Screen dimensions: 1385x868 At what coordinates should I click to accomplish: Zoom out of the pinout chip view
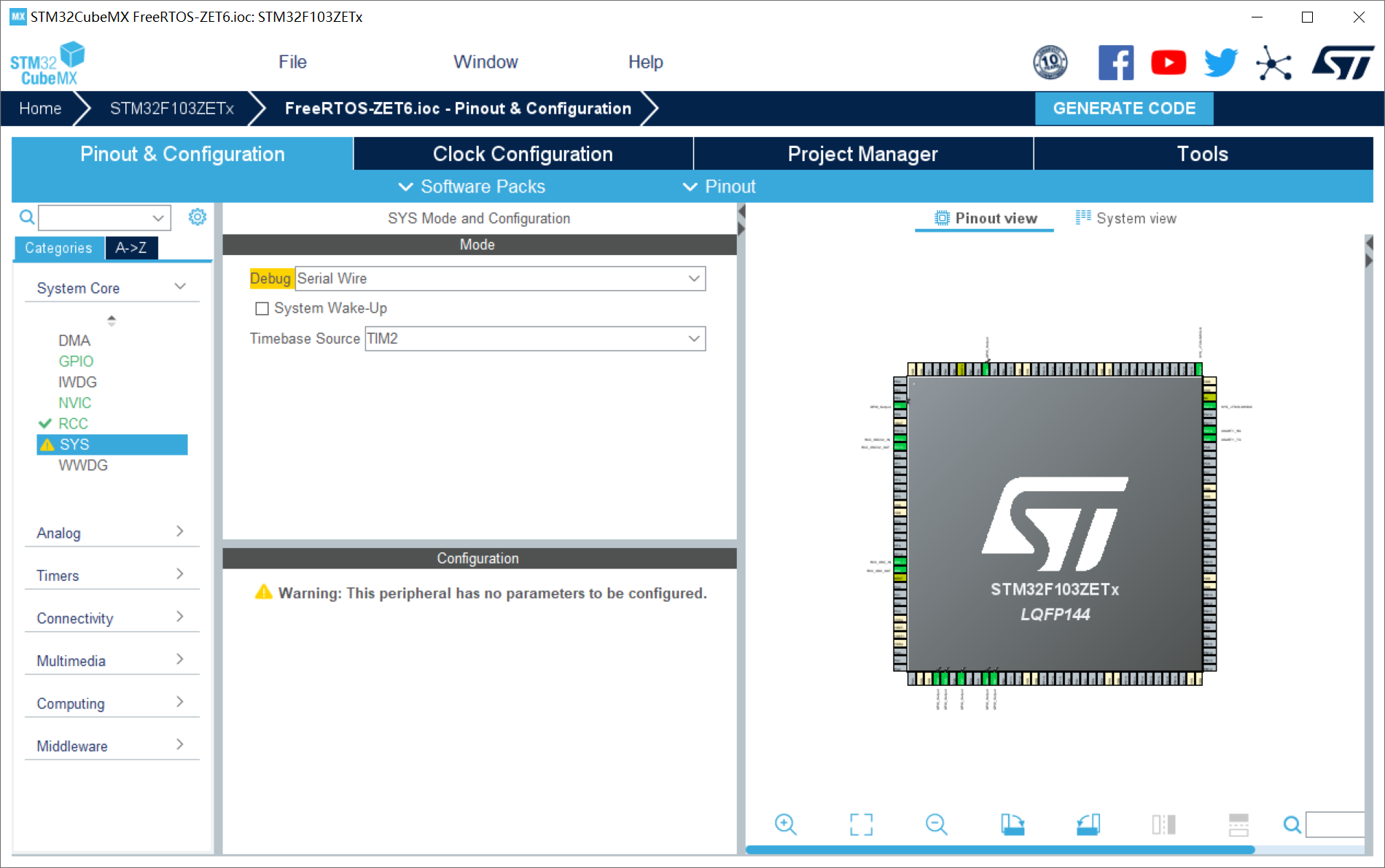(936, 824)
